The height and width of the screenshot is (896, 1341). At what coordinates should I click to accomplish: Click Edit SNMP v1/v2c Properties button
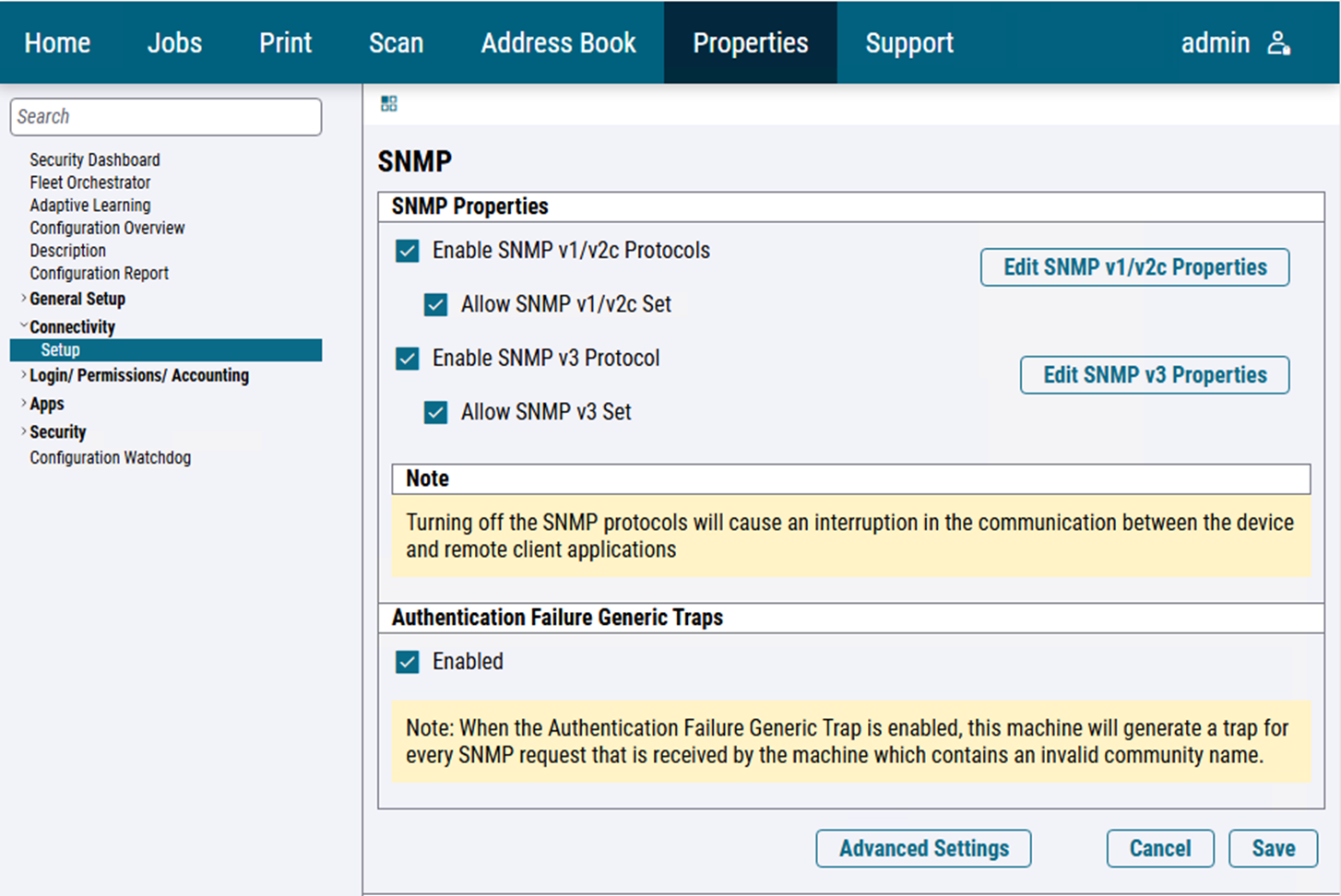[x=1134, y=267]
